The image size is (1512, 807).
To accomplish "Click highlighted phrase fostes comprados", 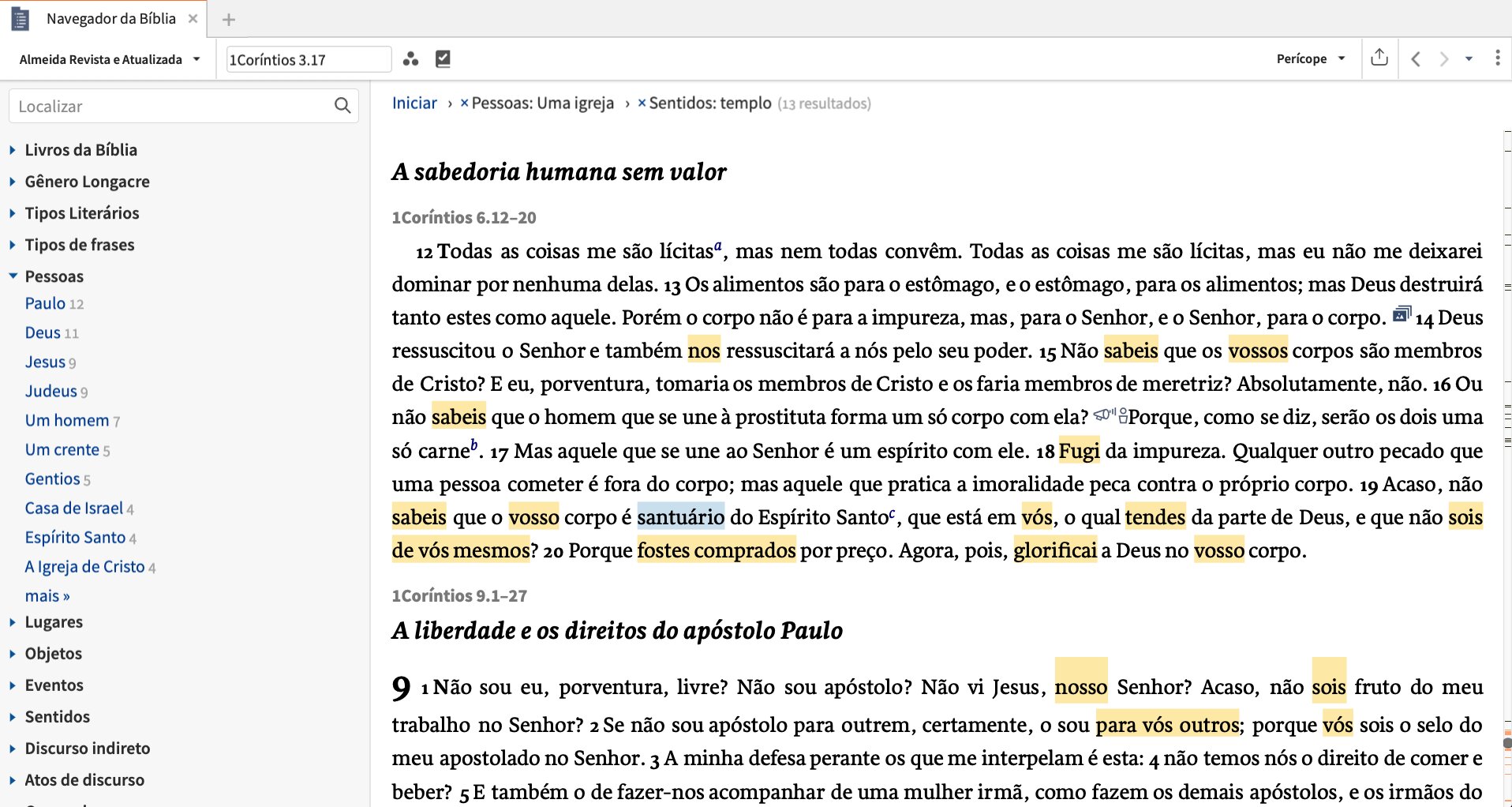I will 717,550.
